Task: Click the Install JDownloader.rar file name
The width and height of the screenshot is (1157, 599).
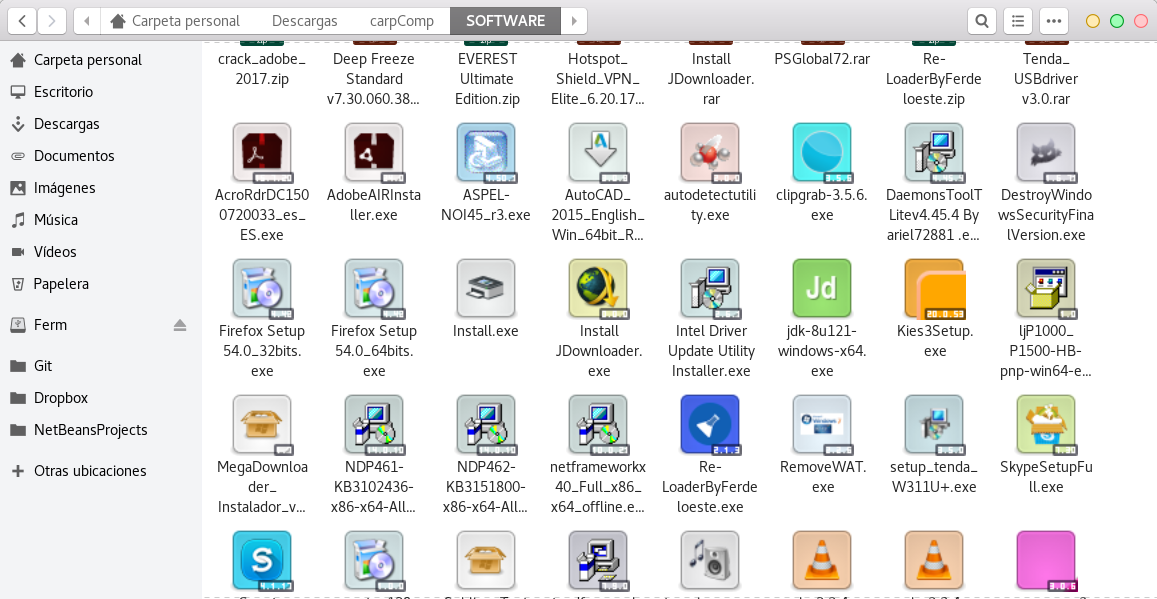Action: click(x=711, y=79)
